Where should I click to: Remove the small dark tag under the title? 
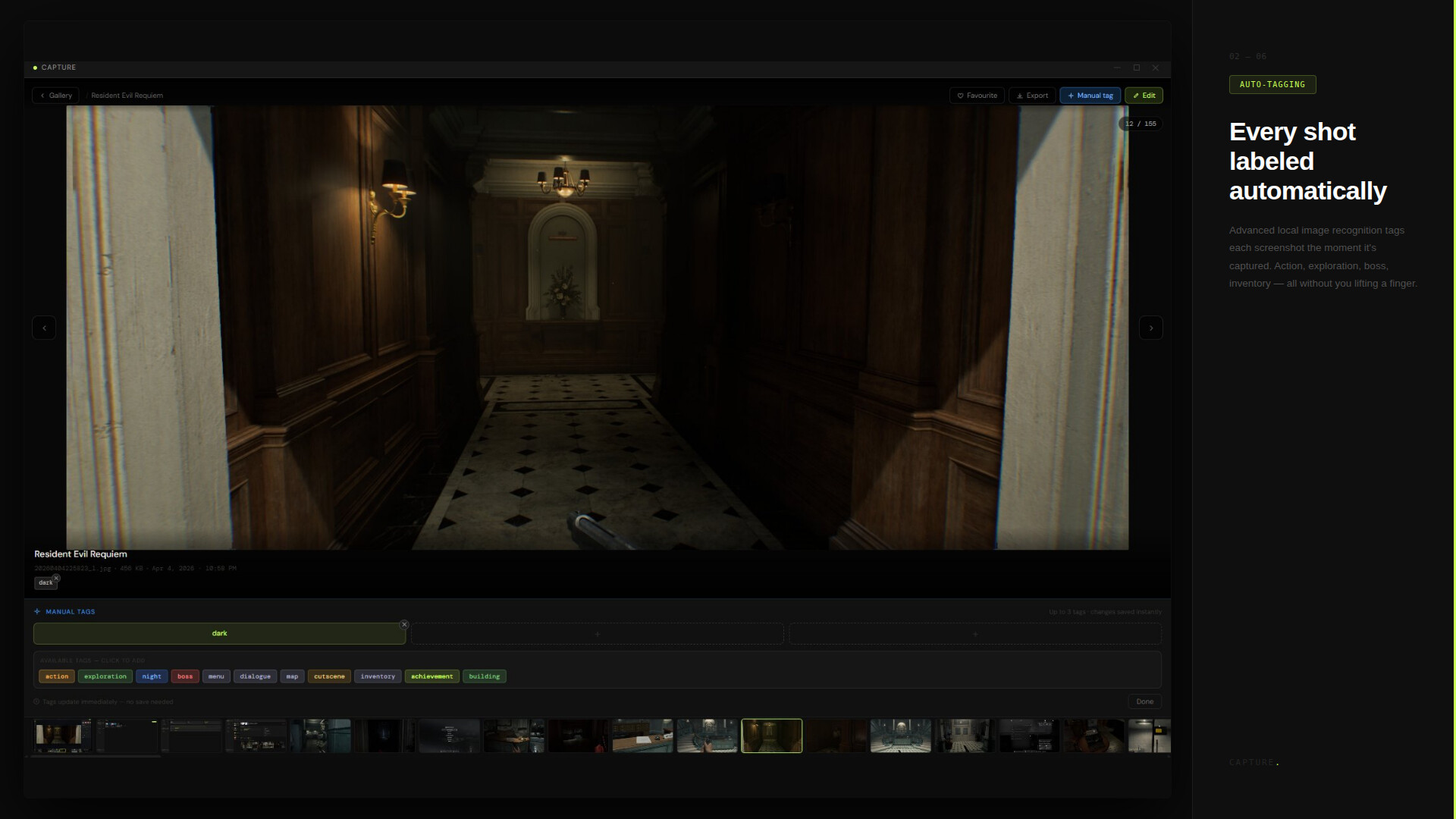(x=56, y=578)
